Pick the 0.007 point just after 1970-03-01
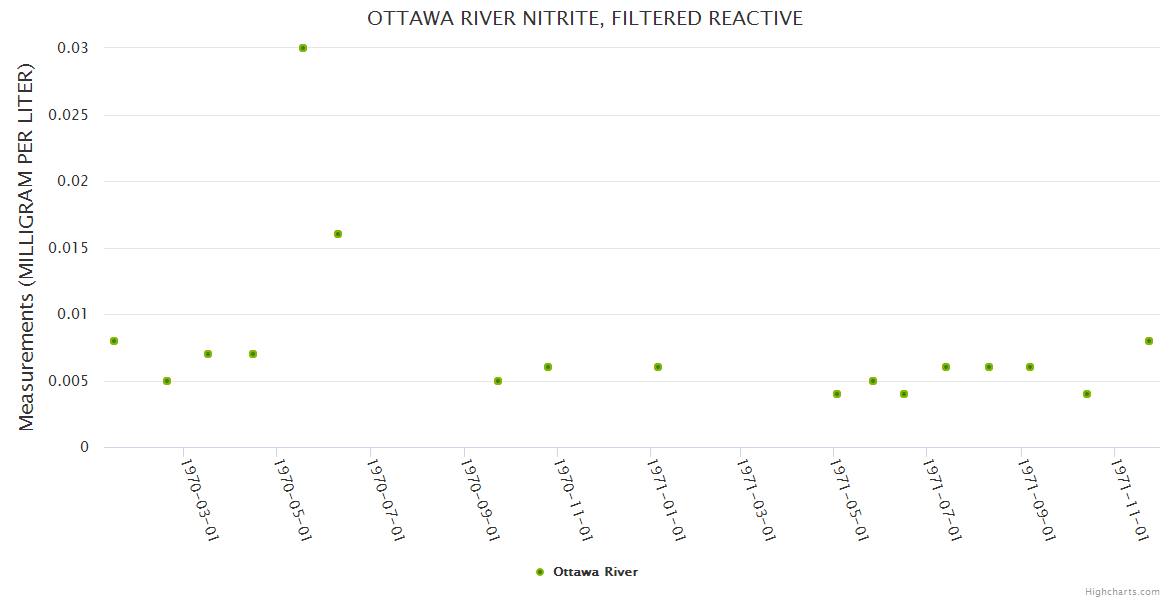Image resolution: width=1170 pixels, height=600 pixels. pyautogui.click(x=208, y=354)
